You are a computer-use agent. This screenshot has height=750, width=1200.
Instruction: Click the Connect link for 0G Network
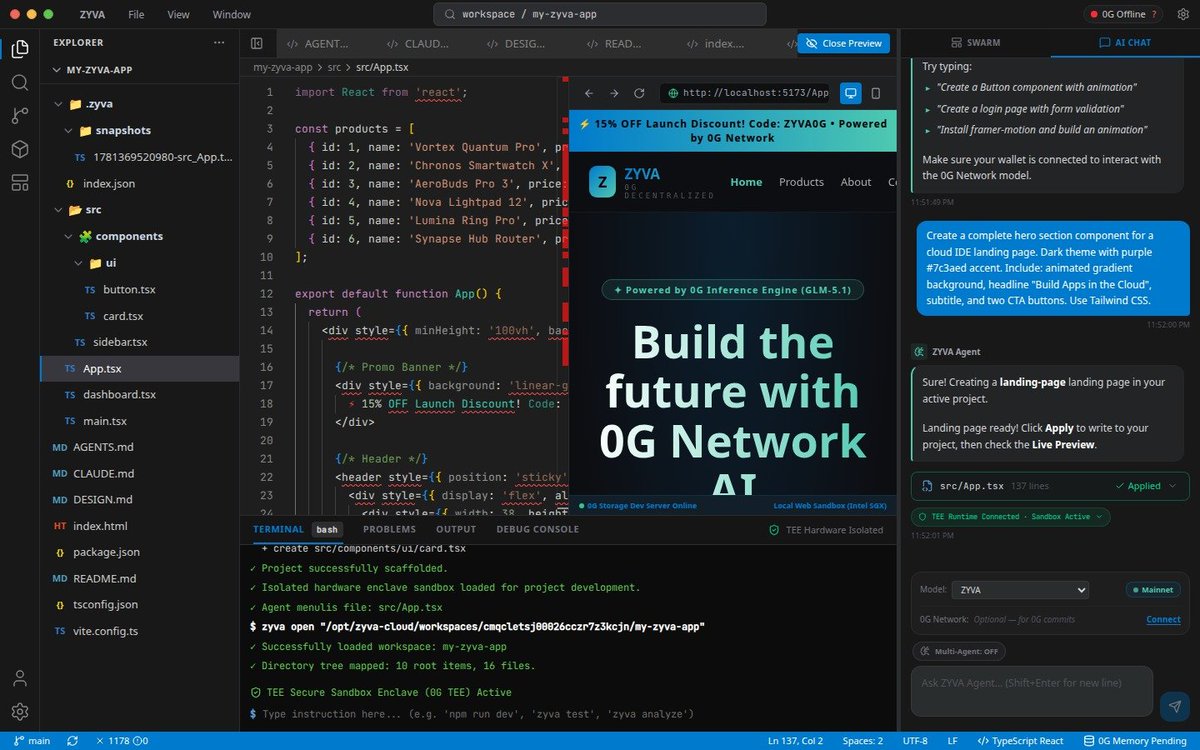(x=1163, y=619)
